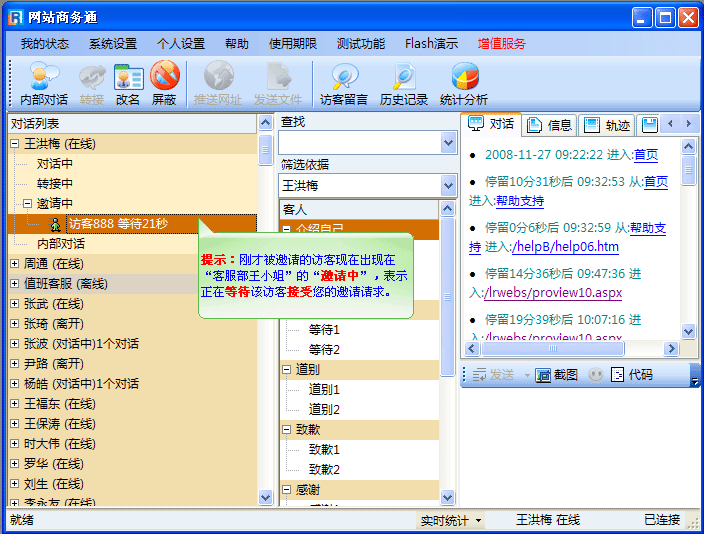Open the 系统设置 menu
Image resolution: width=704 pixels, height=534 pixels.
(x=113, y=44)
